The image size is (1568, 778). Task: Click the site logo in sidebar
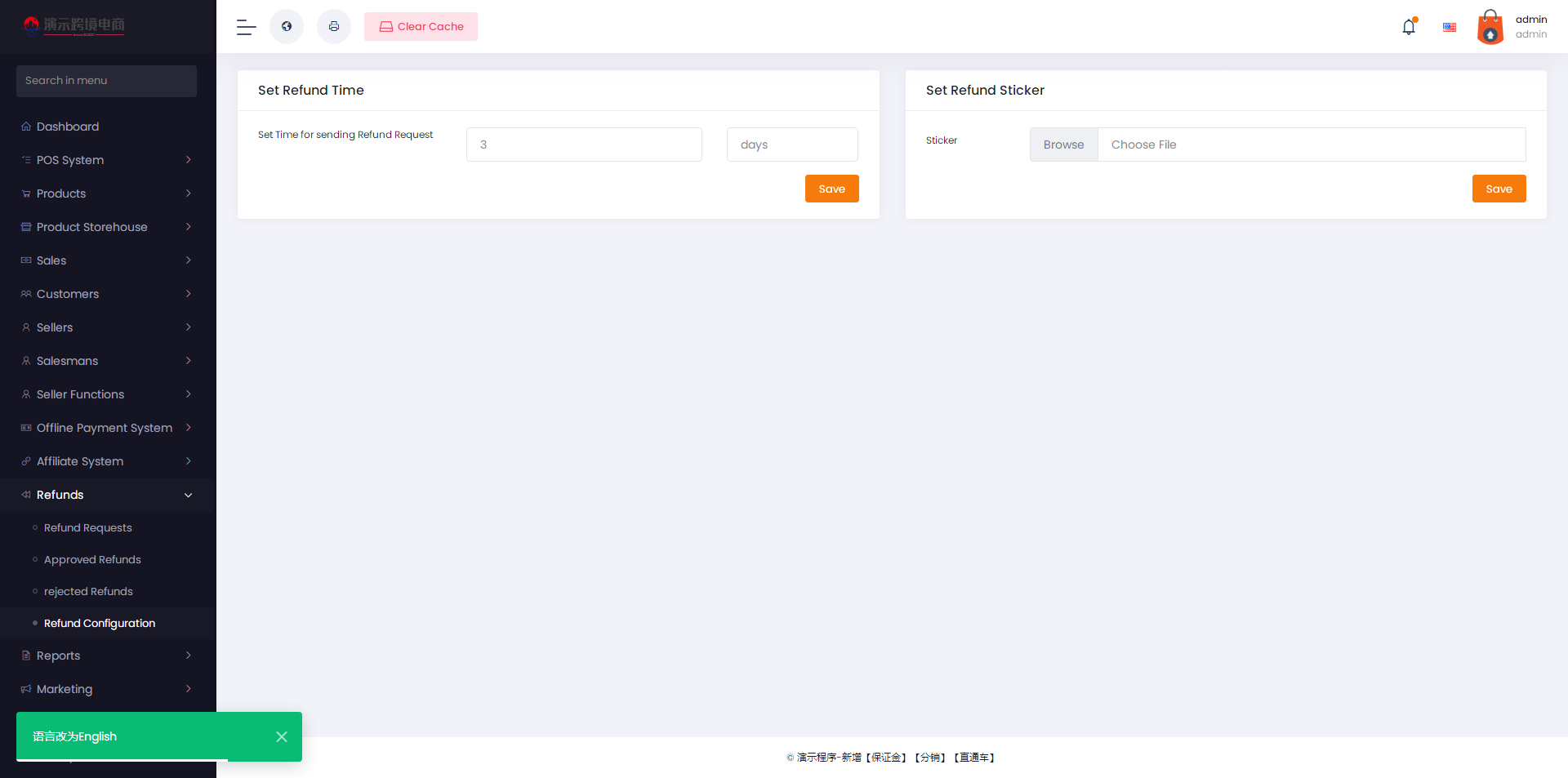pyautogui.click(x=74, y=26)
